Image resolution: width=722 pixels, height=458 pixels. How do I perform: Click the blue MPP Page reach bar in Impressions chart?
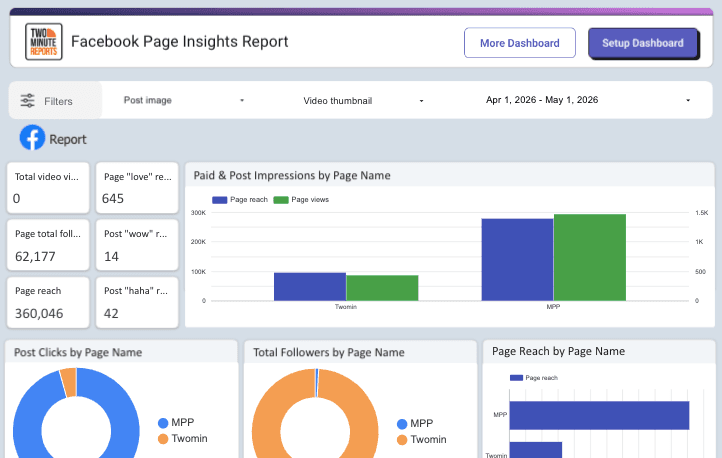click(x=518, y=260)
